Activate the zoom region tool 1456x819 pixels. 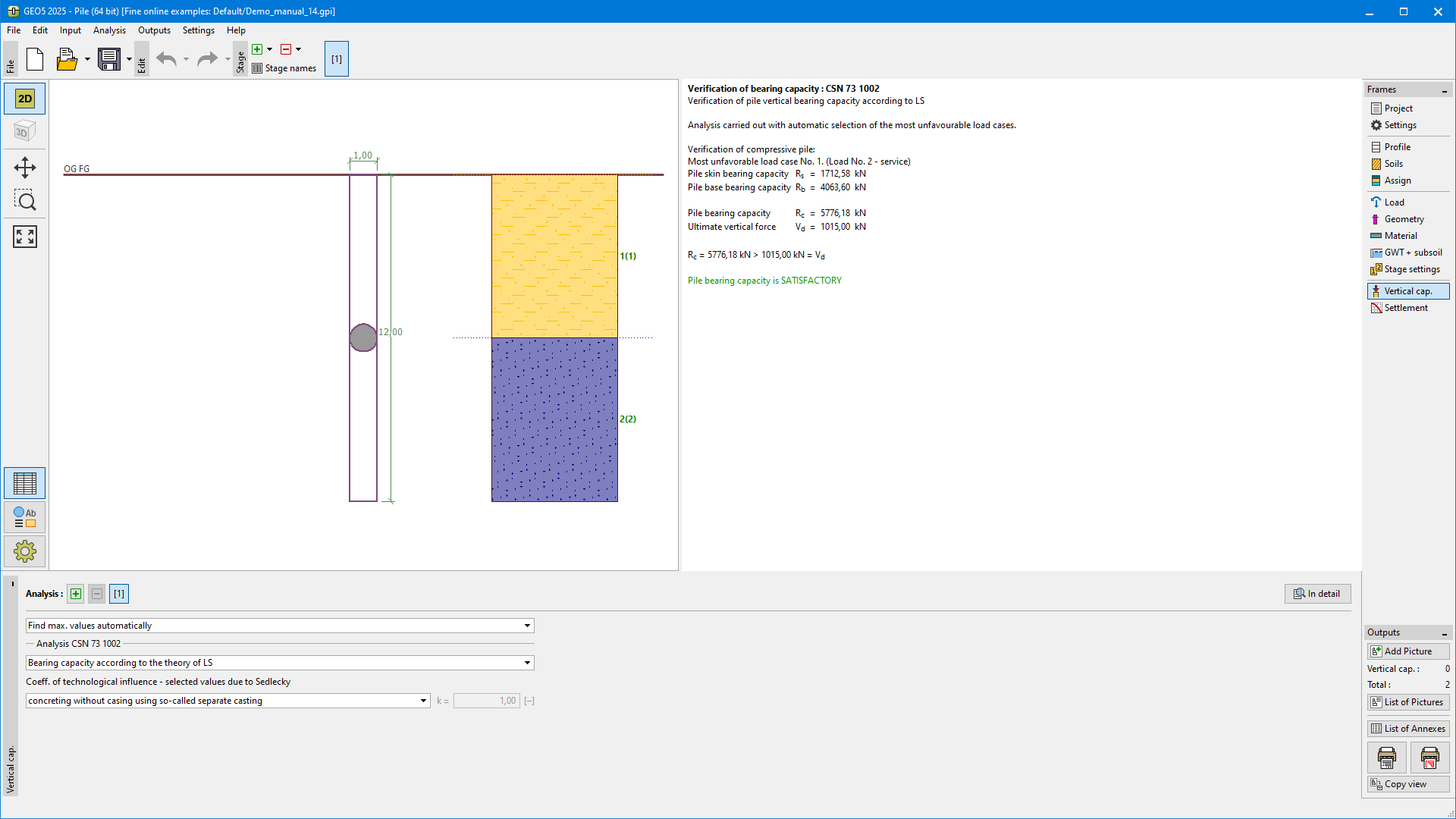[x=25, y=201]
